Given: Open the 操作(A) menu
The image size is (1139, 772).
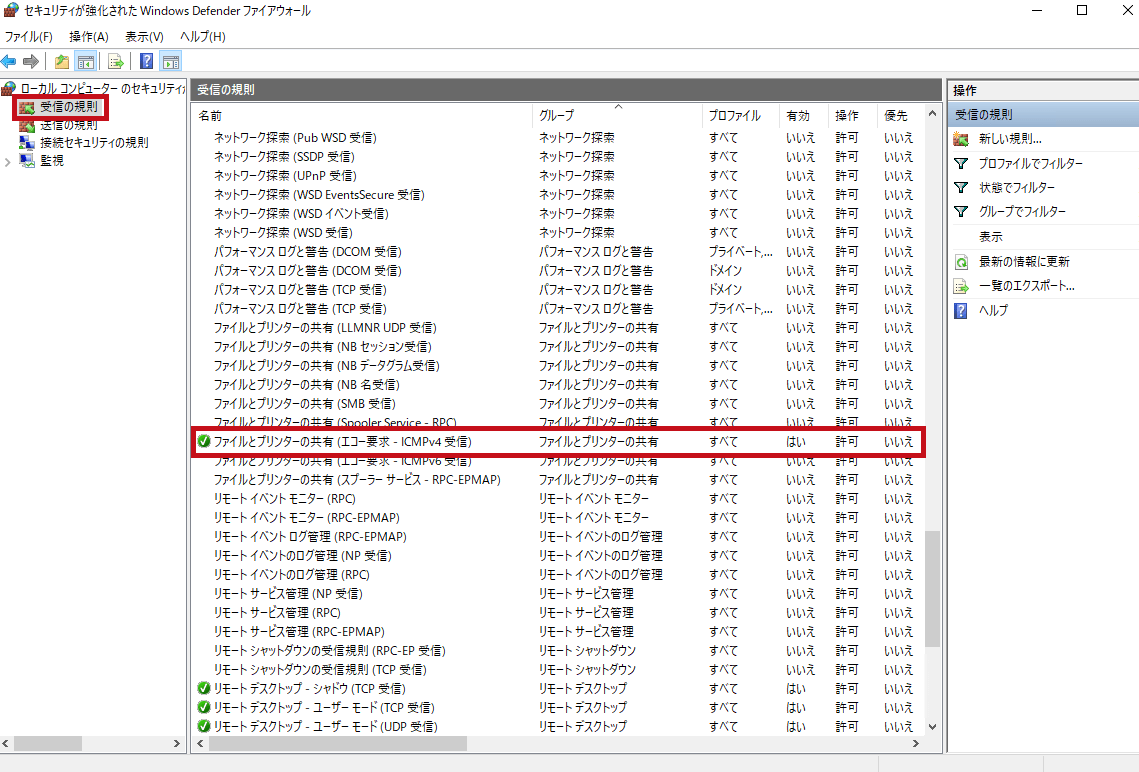Looking at the screenshot, I should (x=89, y=37).
